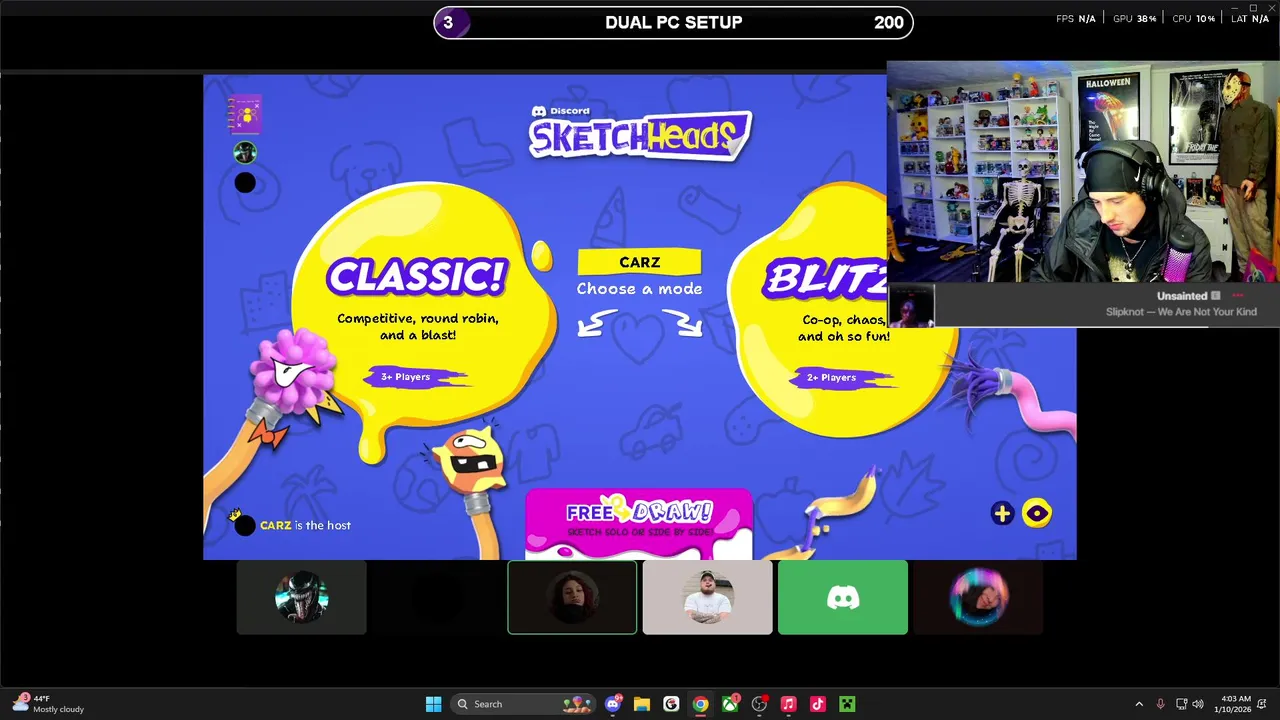Screen dimensions: 1280x720
Task: Select the green-ringed player avatar in Sketch Heads
Action: pos(245,152)
